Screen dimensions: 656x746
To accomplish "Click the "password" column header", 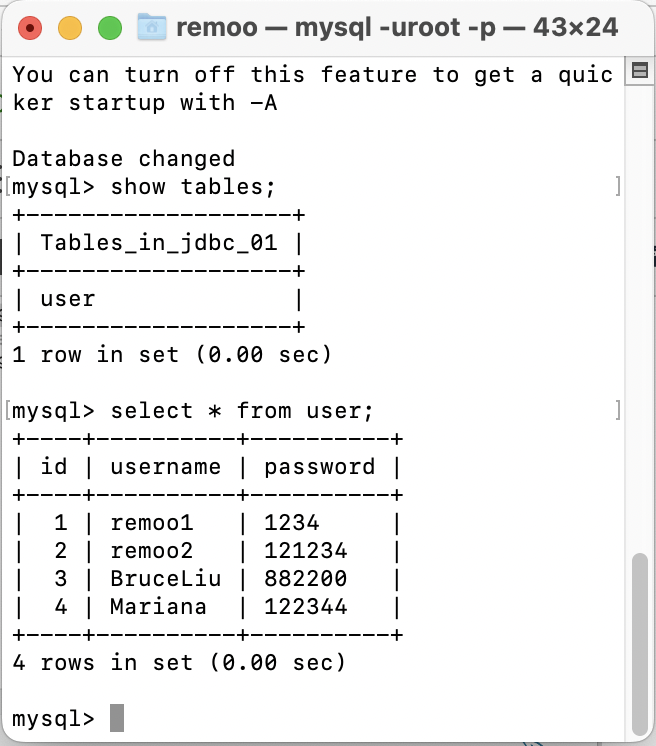I will coord(319,467).
